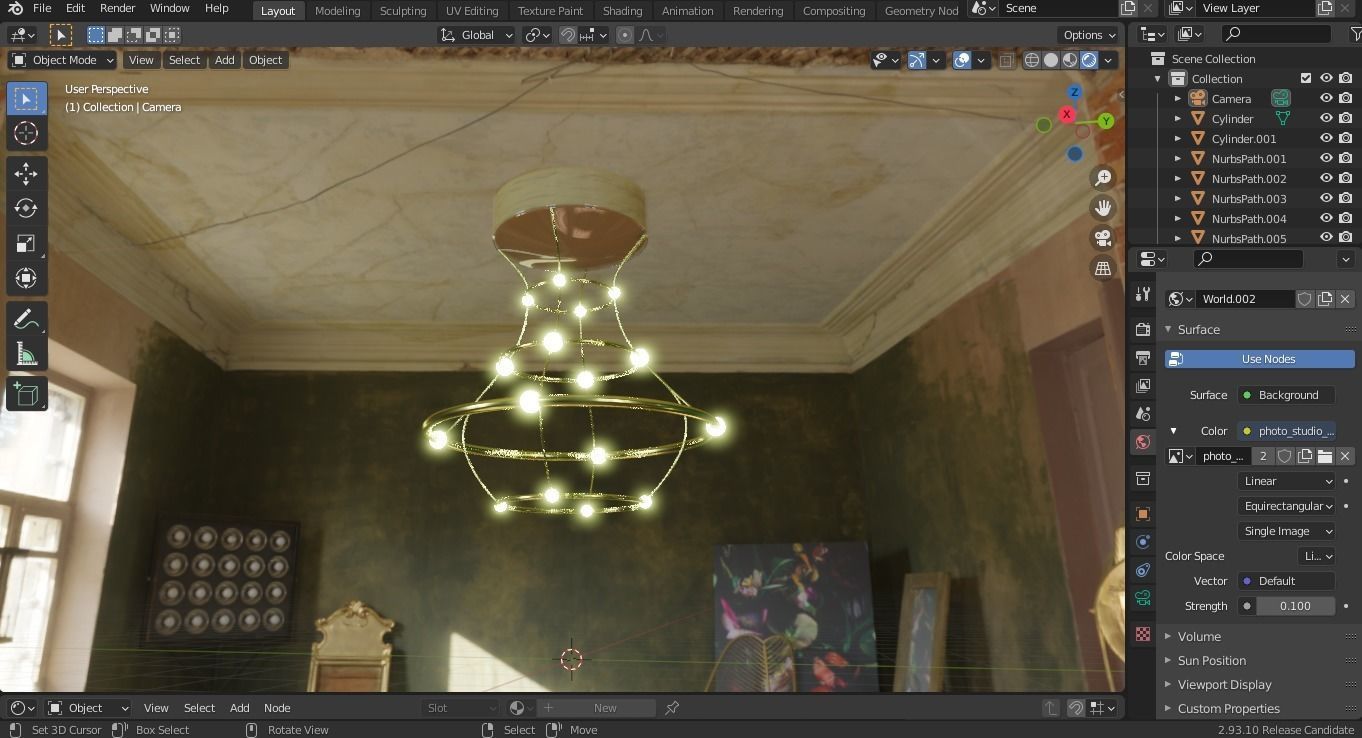The height and width of the screenshot is (738, 1362).
Task: Open the Object Mode dropdown
Action: coord(62,60)
